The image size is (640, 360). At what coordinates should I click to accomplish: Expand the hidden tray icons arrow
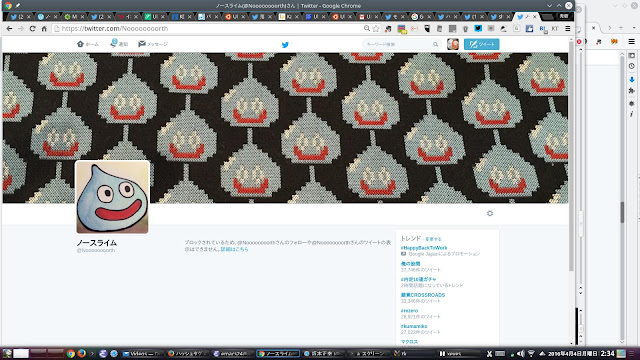click(x=542, y=353)
